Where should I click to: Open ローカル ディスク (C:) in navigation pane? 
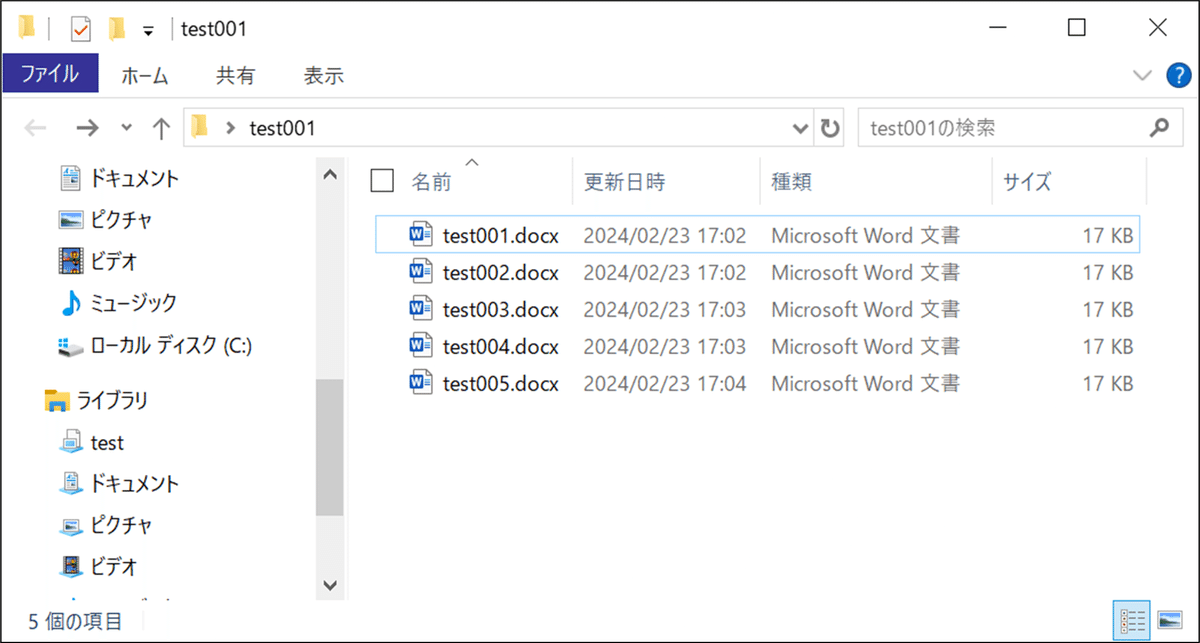pyautogui.click(x=171, y=346)
